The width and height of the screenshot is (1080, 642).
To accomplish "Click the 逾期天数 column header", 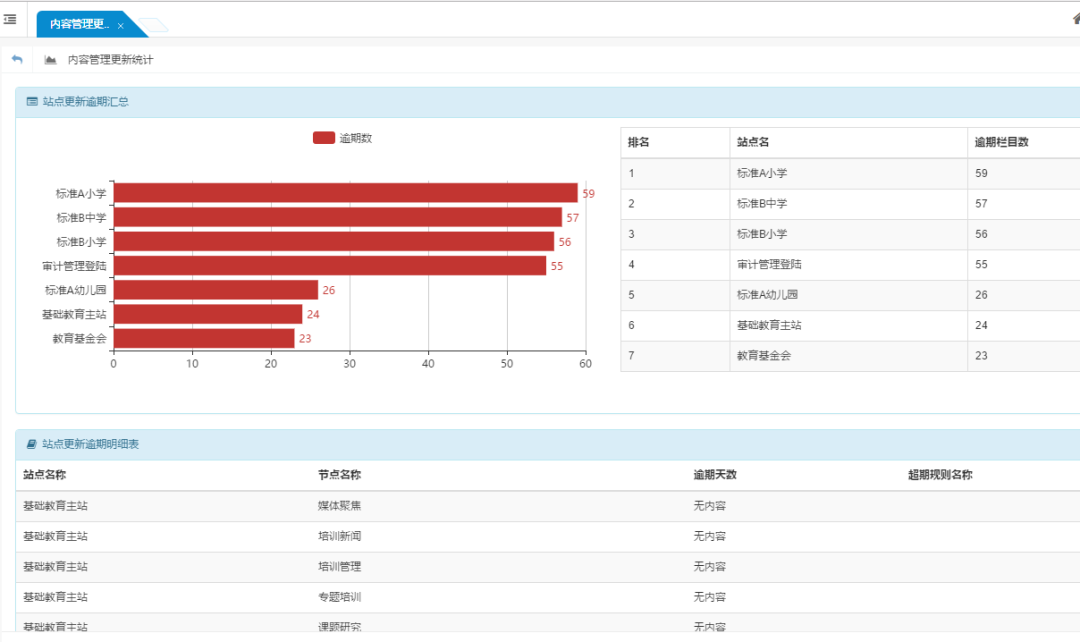I will (715, 475).
